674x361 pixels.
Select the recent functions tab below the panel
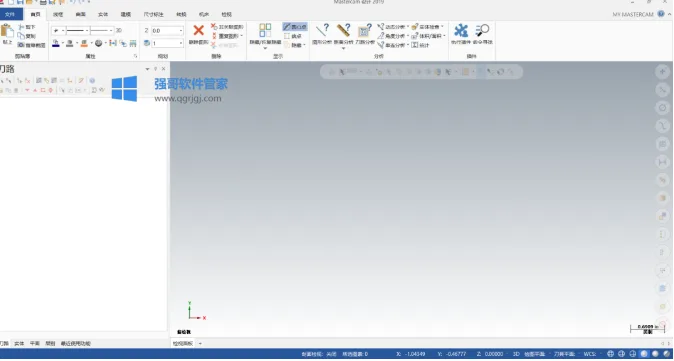76,344
